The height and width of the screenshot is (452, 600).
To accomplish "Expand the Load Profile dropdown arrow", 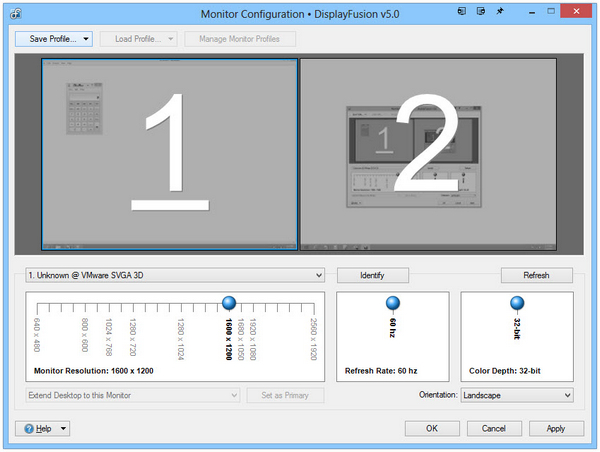I will point(171,39).
